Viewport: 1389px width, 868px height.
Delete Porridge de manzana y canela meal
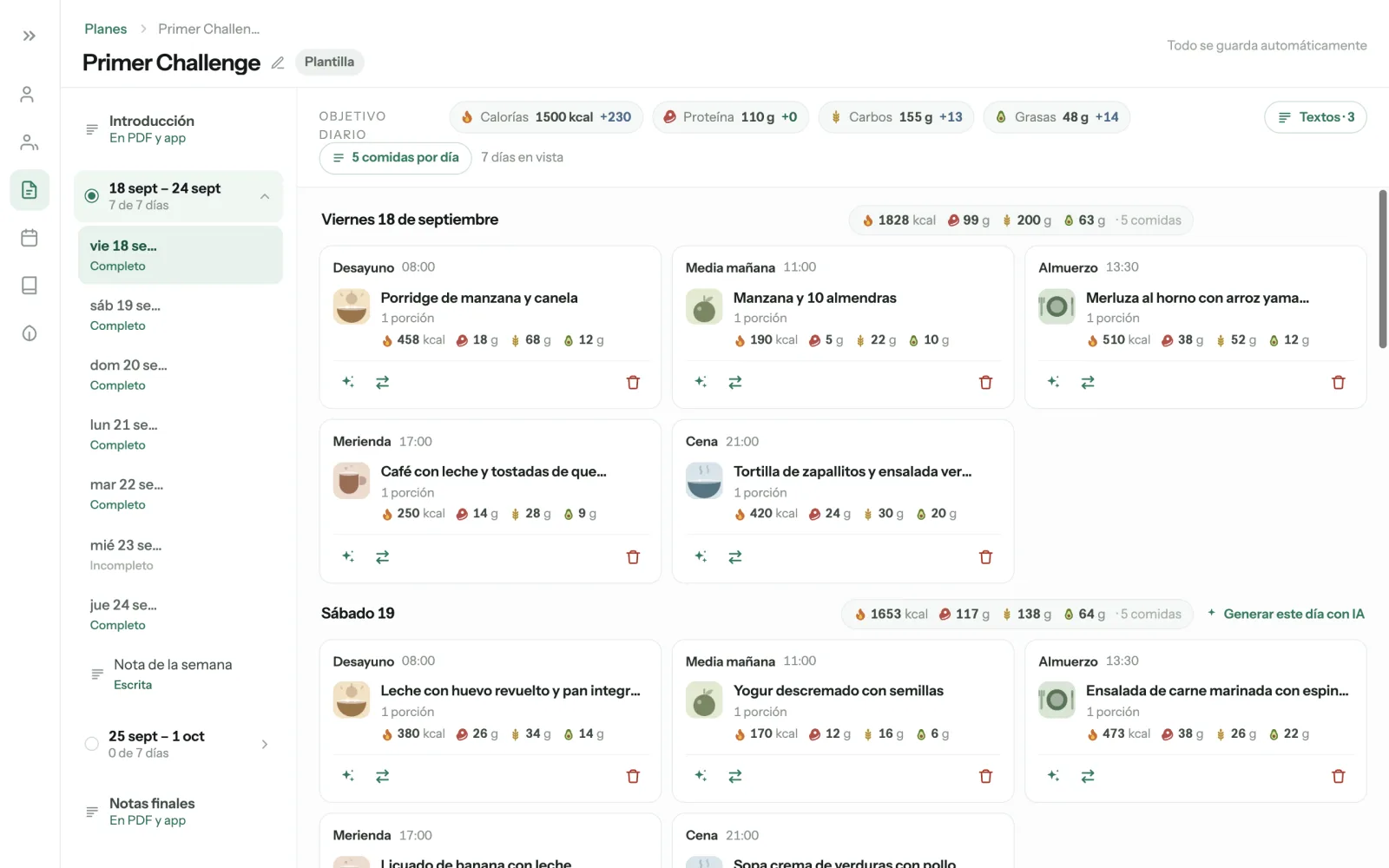click(x=633, y=382)
